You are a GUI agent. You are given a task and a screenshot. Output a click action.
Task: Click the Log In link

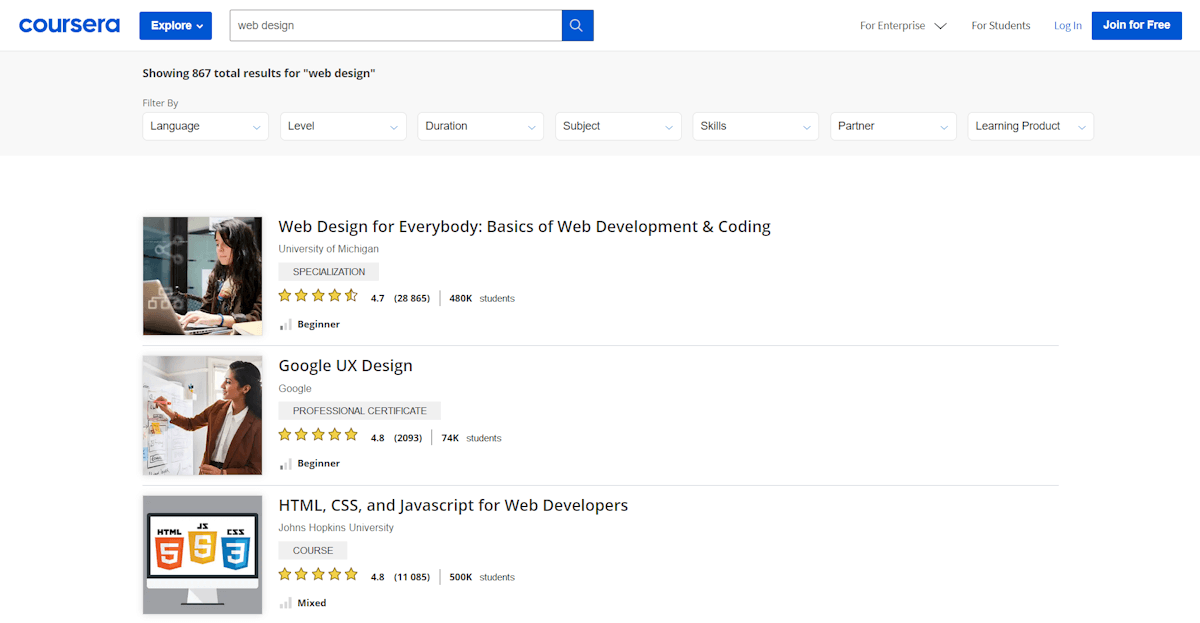(x=1068, y=26)
